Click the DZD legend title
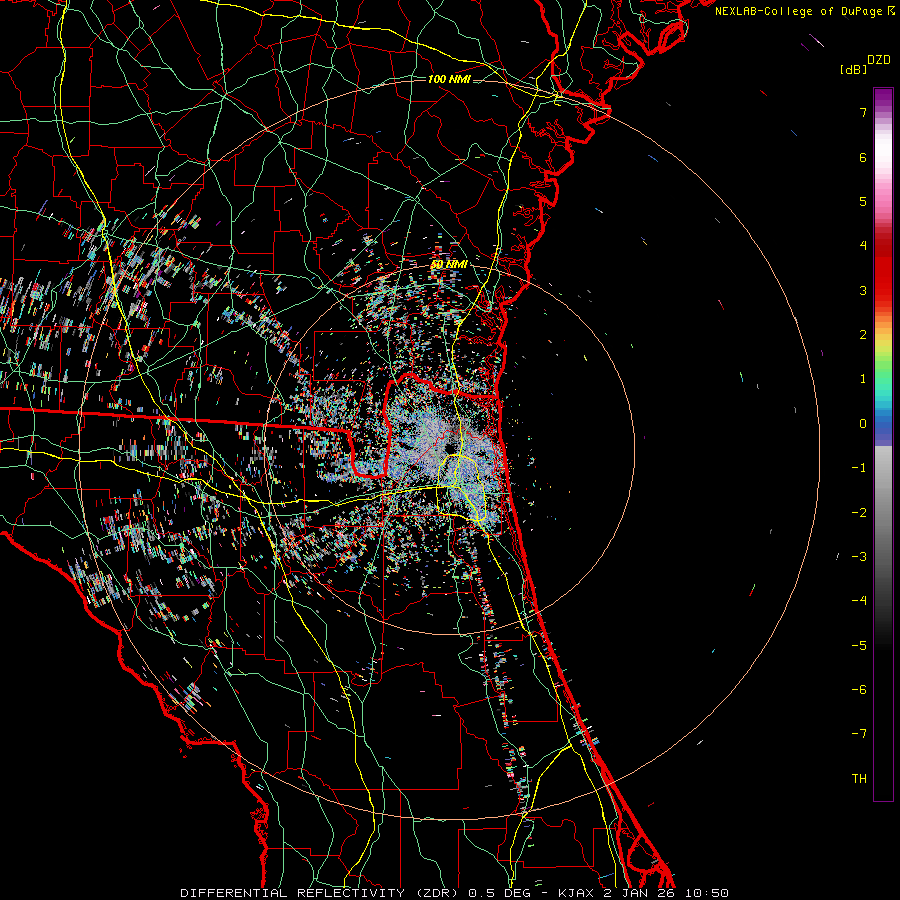 click(x=879, y=60)
